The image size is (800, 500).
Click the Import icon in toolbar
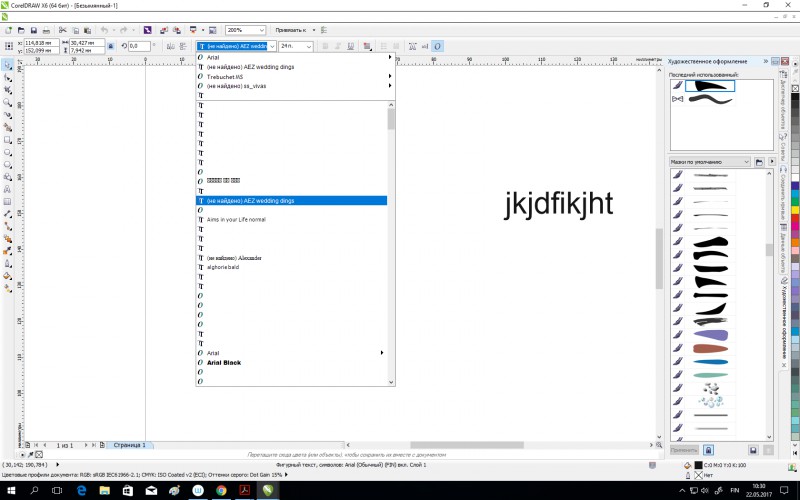(164, 30)
